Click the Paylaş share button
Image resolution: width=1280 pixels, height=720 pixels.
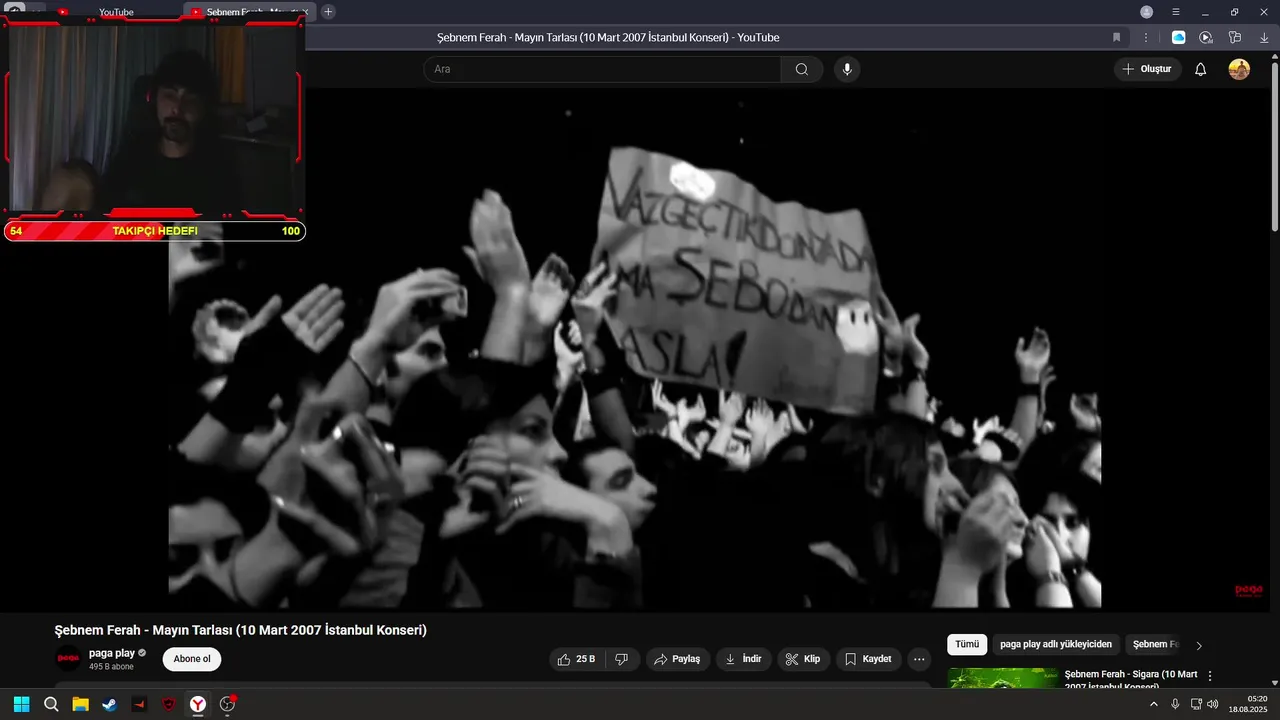pyautogui.click(x=678, y=659)
